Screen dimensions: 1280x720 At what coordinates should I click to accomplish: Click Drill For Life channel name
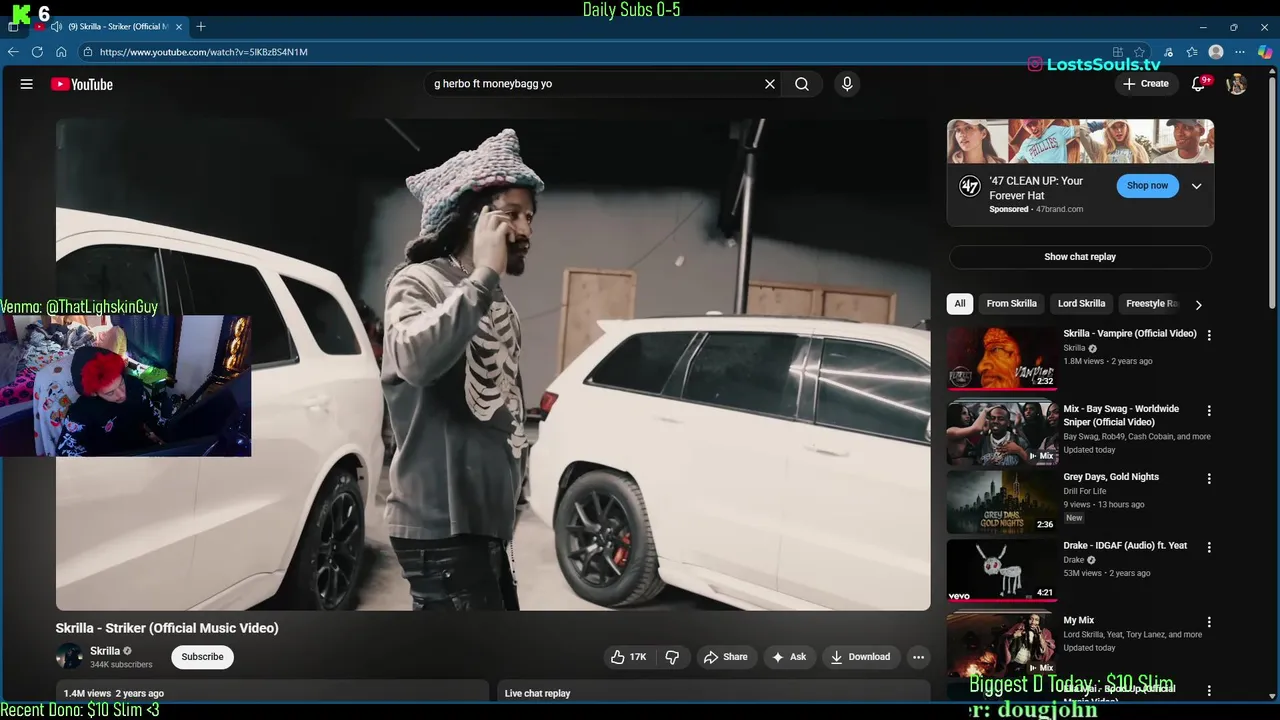click(x=1085, y=491)
